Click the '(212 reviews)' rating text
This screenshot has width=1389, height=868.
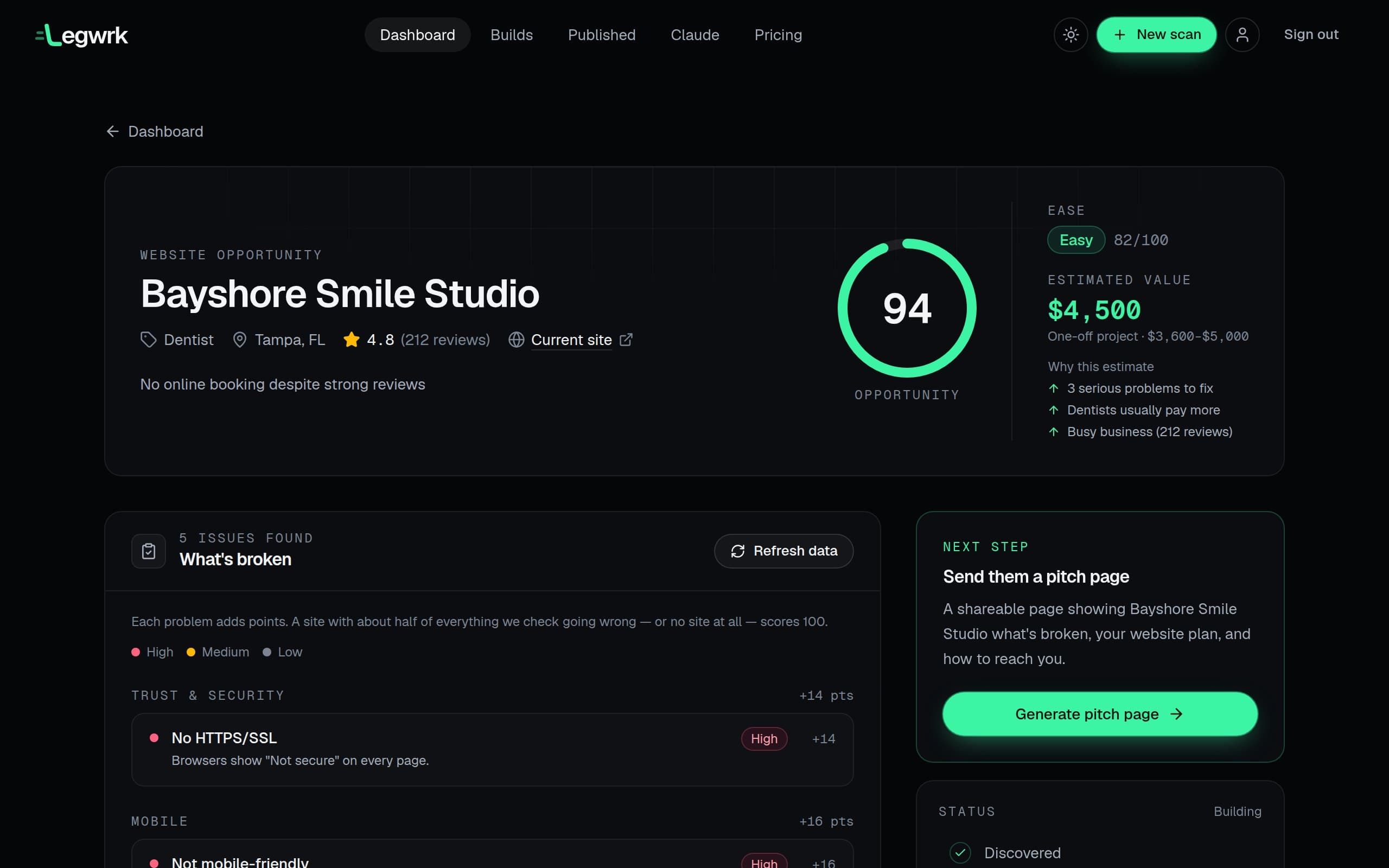point(445,340)
